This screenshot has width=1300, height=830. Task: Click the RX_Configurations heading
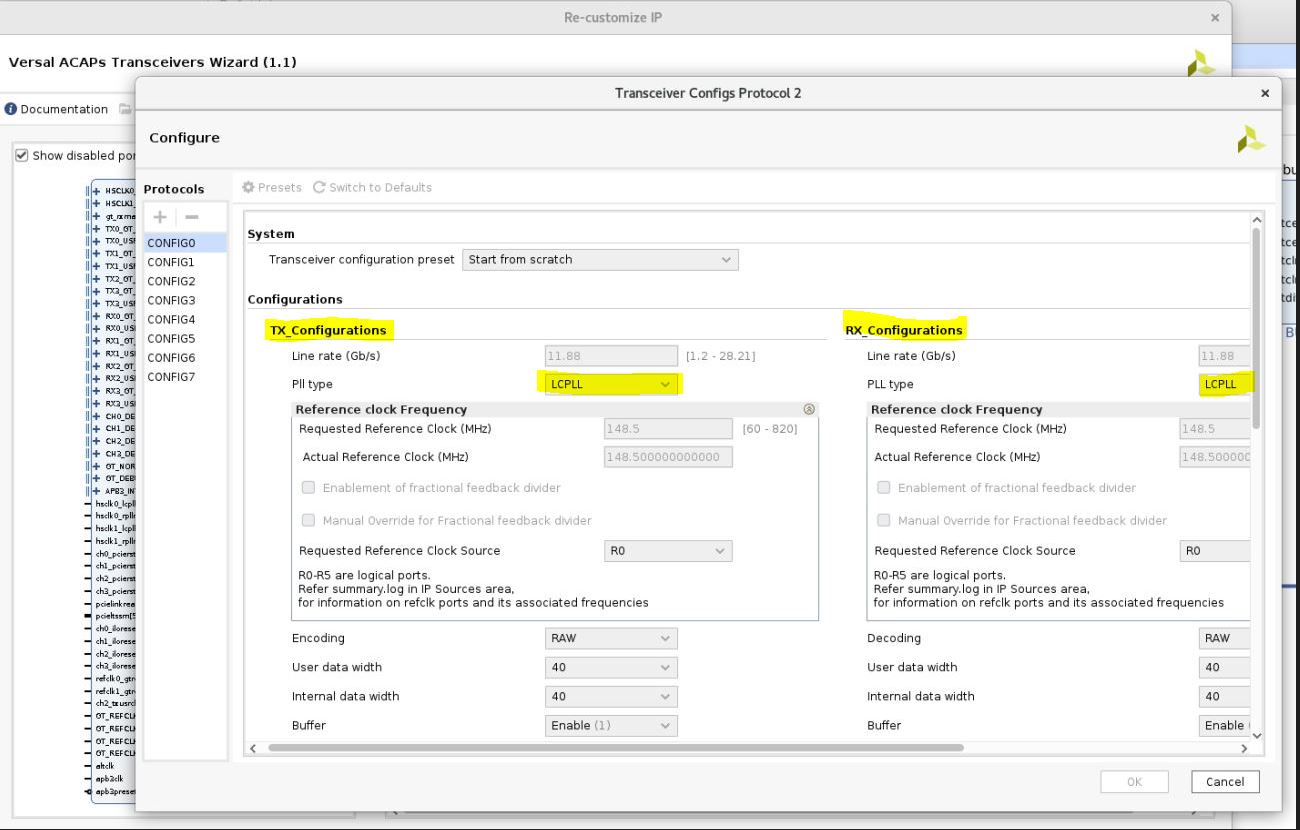(904, 330)
